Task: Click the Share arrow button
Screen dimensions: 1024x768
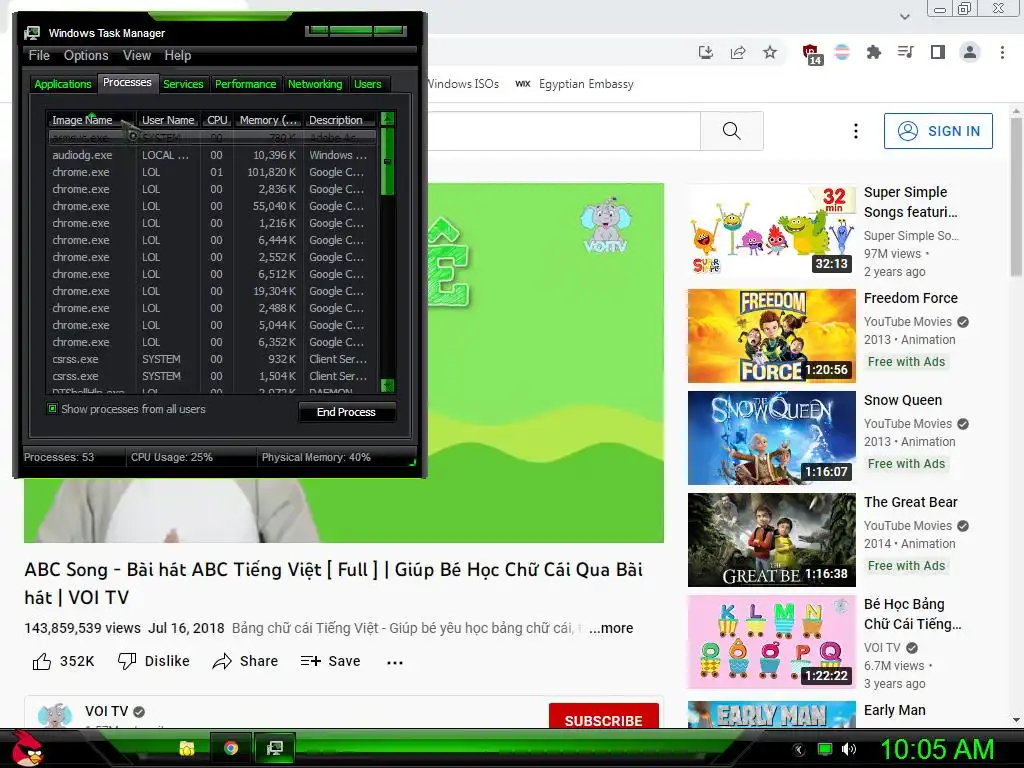Action: (x=246, y=661)
